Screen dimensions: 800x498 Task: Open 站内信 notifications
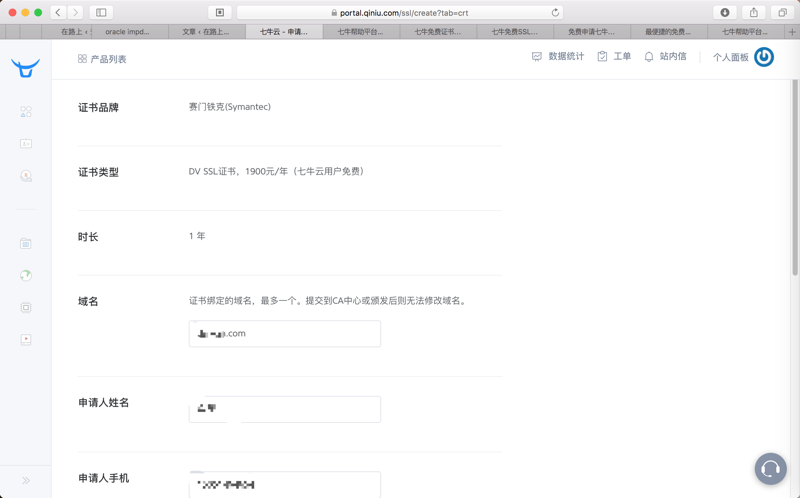click(665, 56)
